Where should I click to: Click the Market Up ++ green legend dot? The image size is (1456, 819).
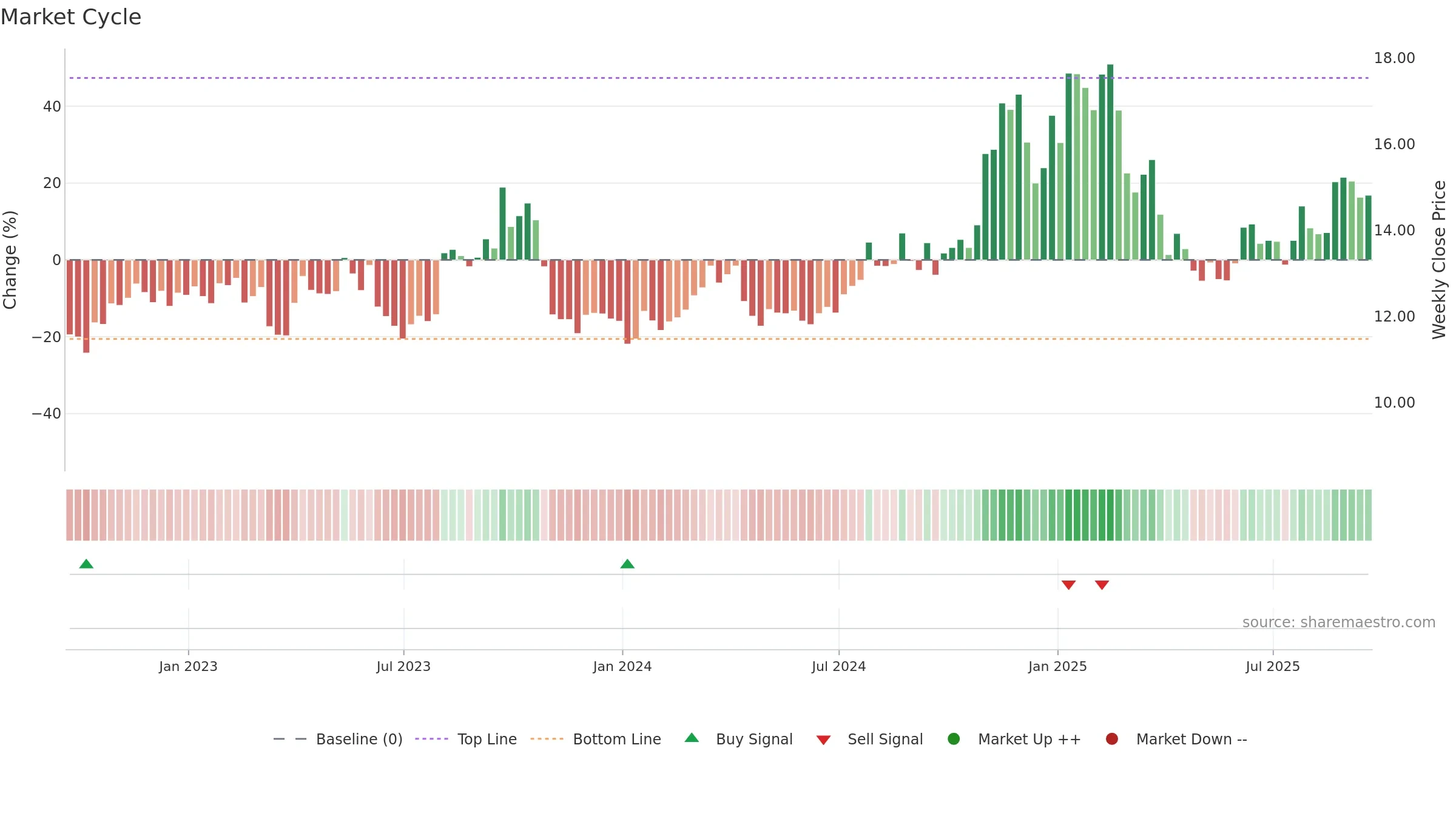[954, 739]
